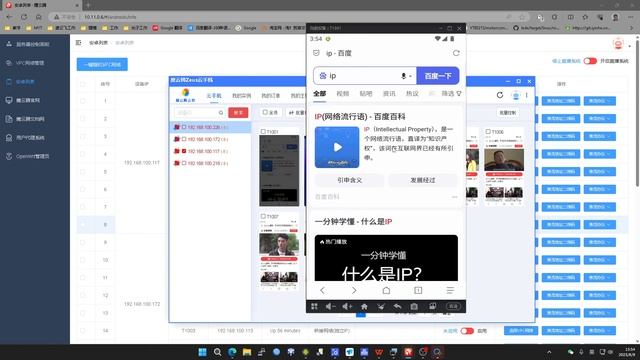Open the three-dot menu in cloud phone window
640x360 pixels.
point(527,95)
